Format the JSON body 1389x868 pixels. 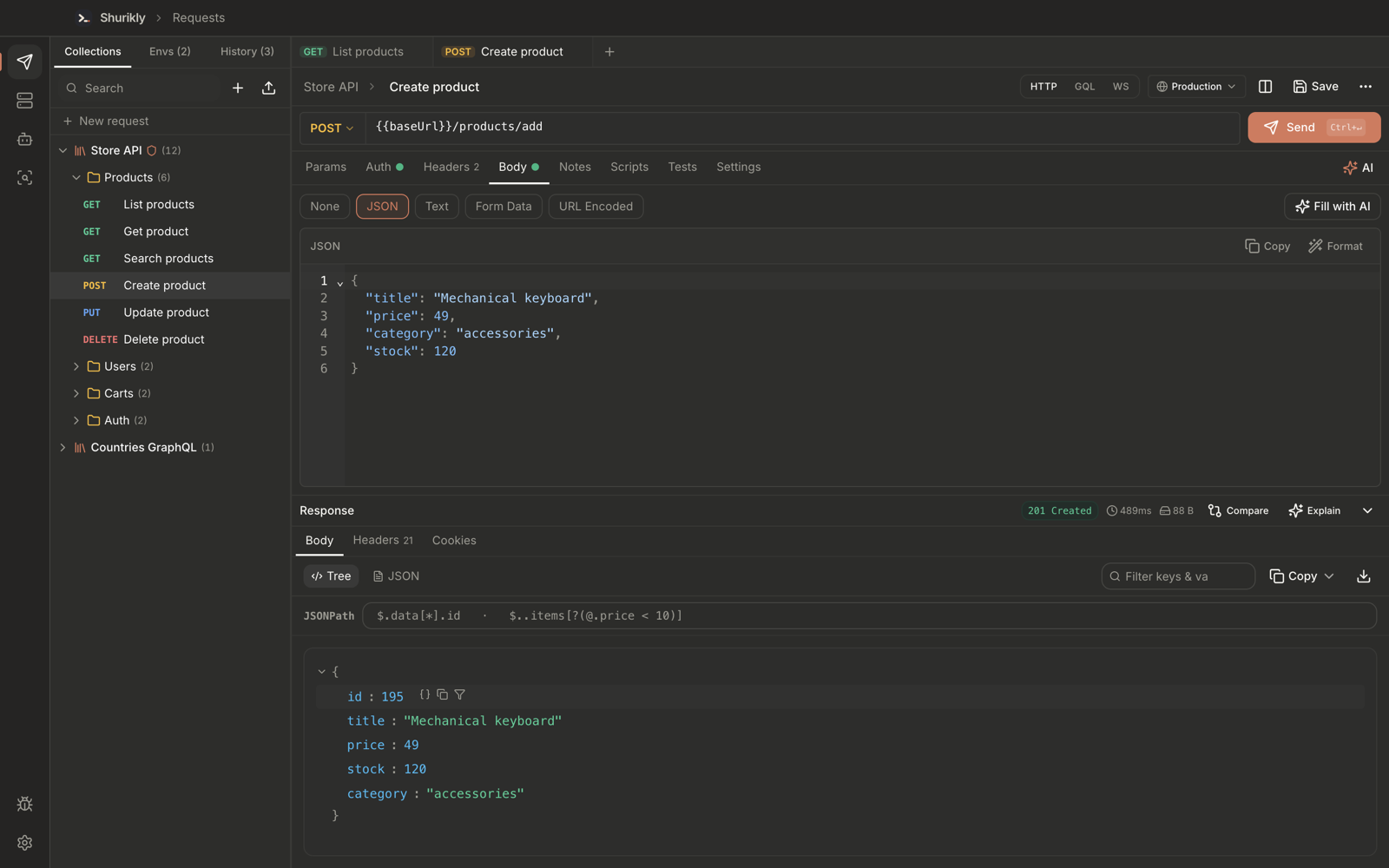[1335, 247]
